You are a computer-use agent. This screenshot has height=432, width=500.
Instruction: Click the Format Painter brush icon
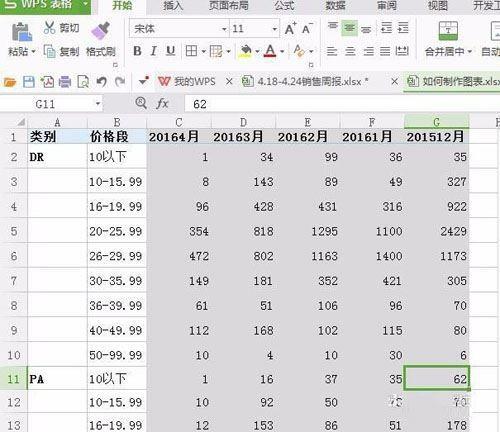(101, 30)
